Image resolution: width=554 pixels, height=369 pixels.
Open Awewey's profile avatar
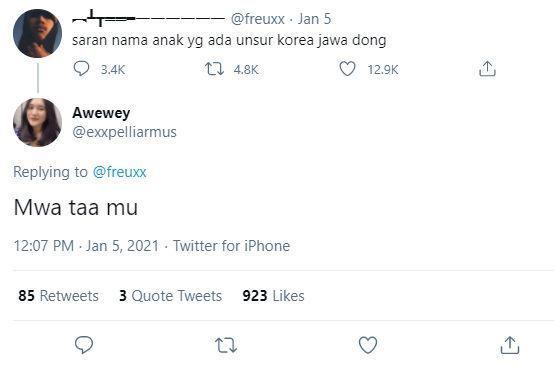37,122
